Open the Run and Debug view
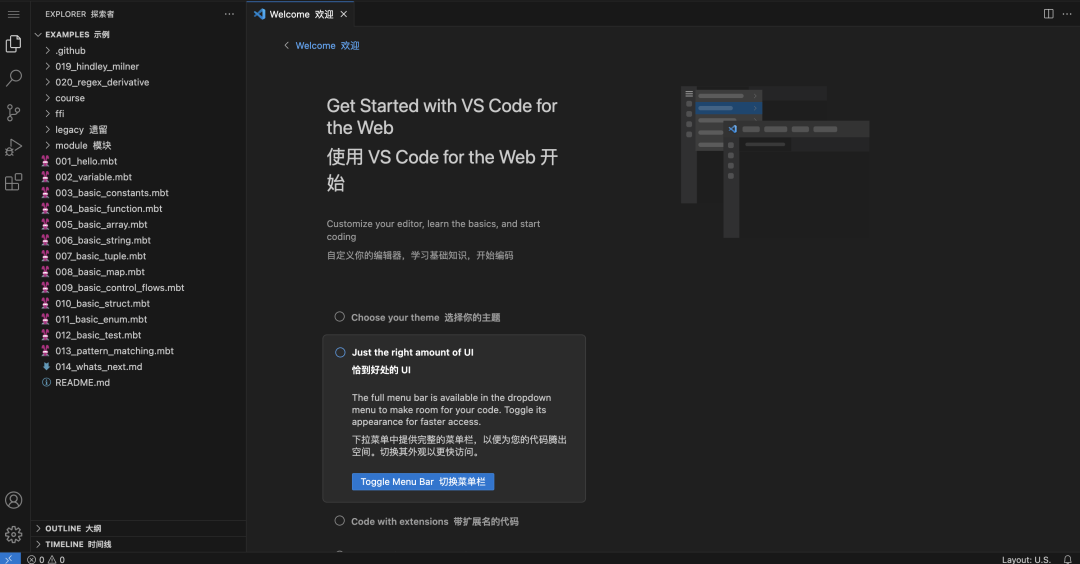 click(x=14, y=147)
